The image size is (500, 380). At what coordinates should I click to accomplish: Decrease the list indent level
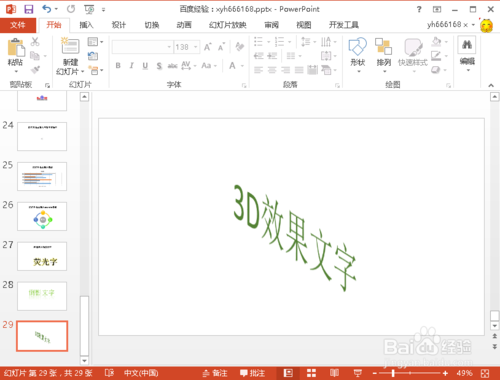point(258,56)
